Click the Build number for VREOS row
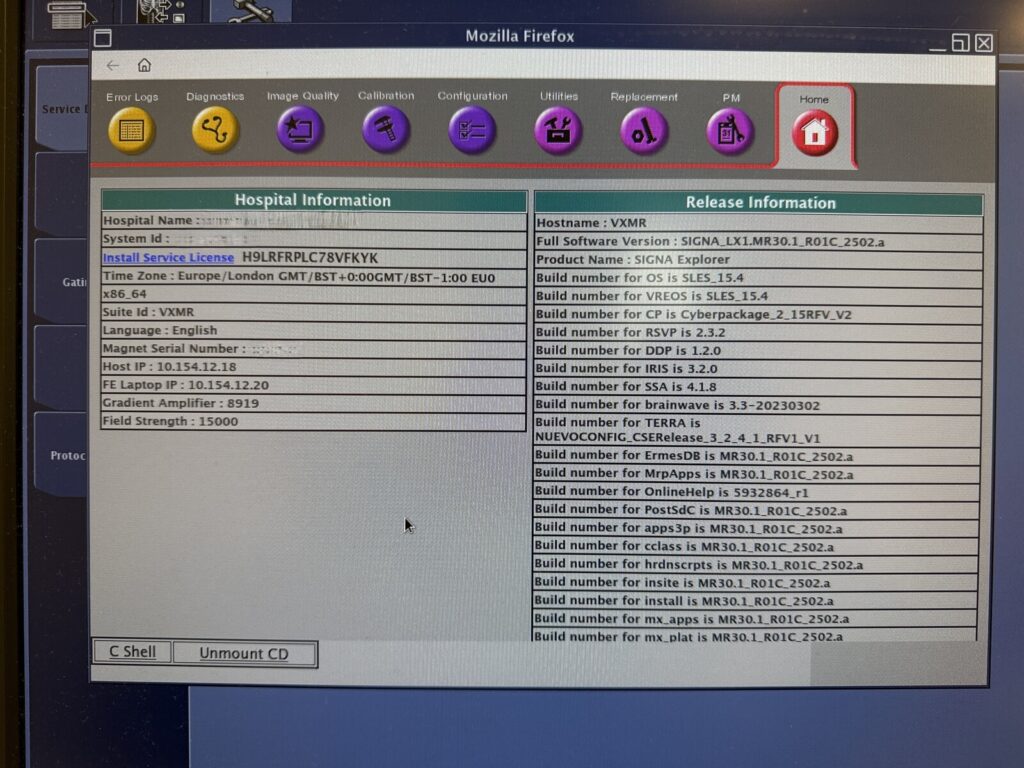The height and width of the screenshot is (768, 1024). pos(759,296)
